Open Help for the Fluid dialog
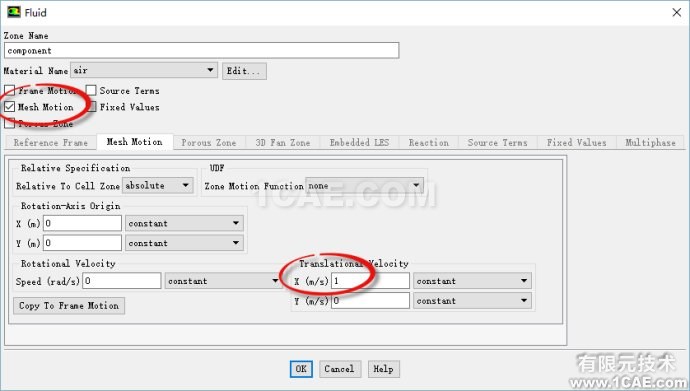This screenshot has height=391, width=690. point(383,369)
